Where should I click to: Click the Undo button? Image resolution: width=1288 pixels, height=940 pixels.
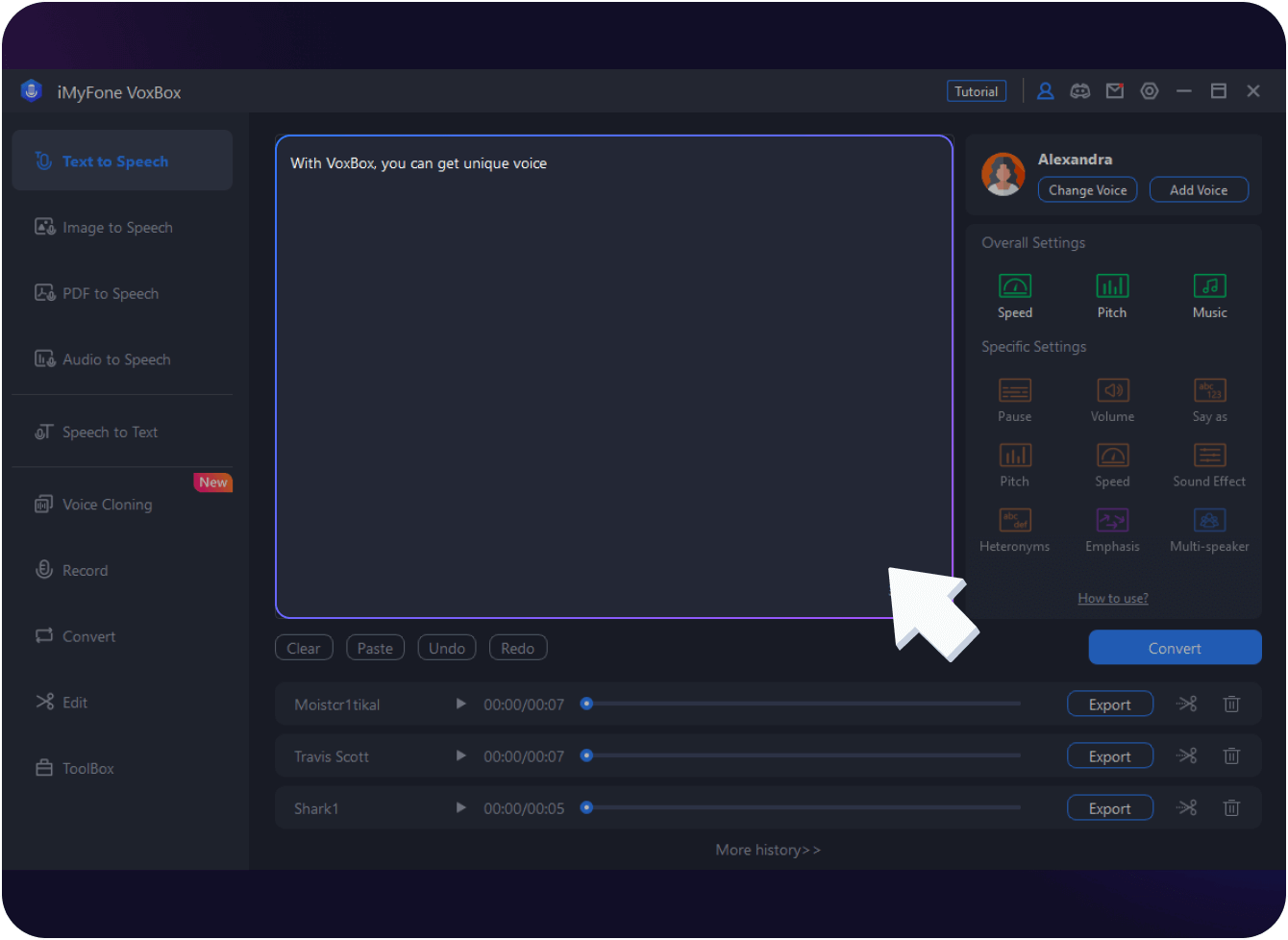point(447,648)
